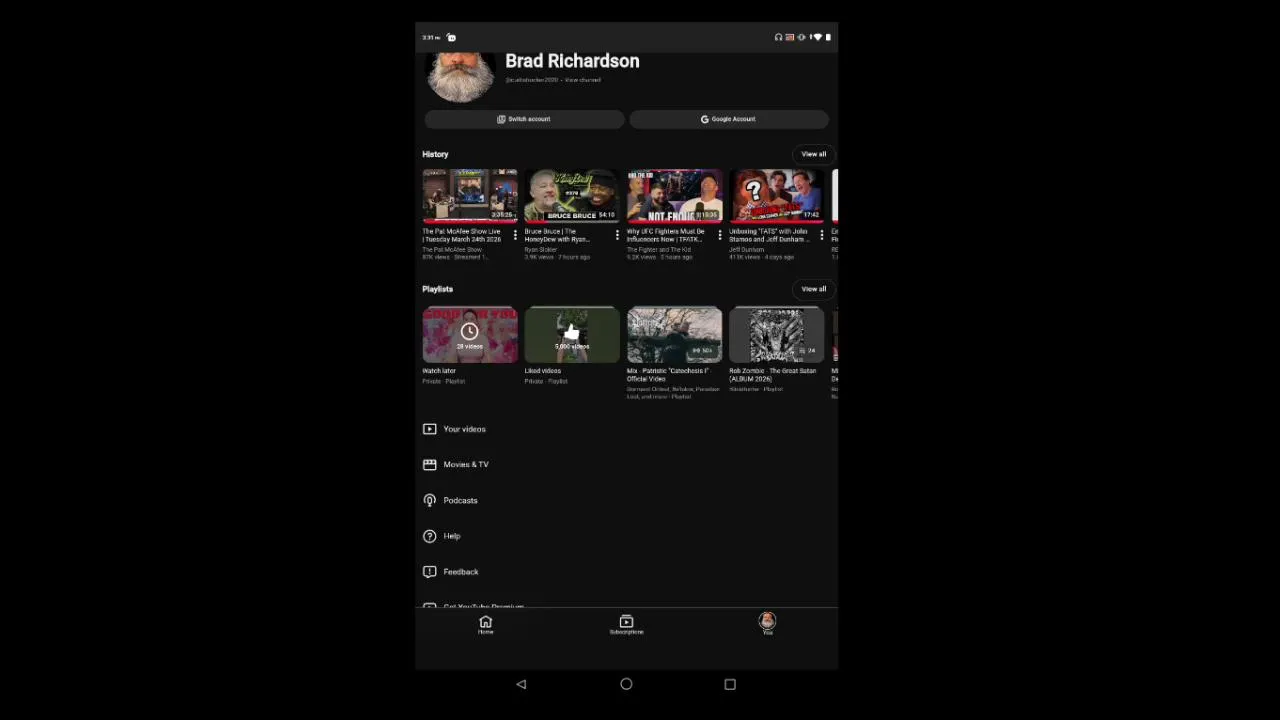Open Bruce Bruce HoneyDew video thumbnail
The height and width of the screenshot is (720, 1280).
(x=572, y=196)
